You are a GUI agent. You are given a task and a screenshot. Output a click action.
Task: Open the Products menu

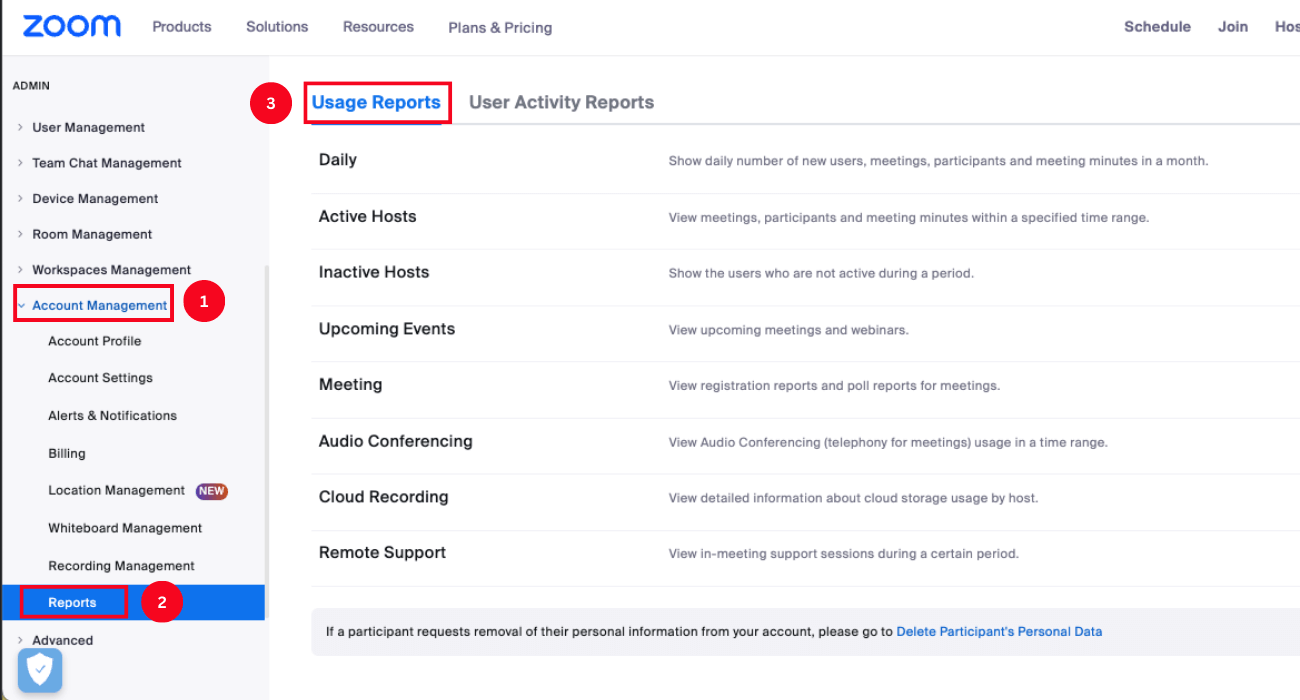[x=182, y=27]
